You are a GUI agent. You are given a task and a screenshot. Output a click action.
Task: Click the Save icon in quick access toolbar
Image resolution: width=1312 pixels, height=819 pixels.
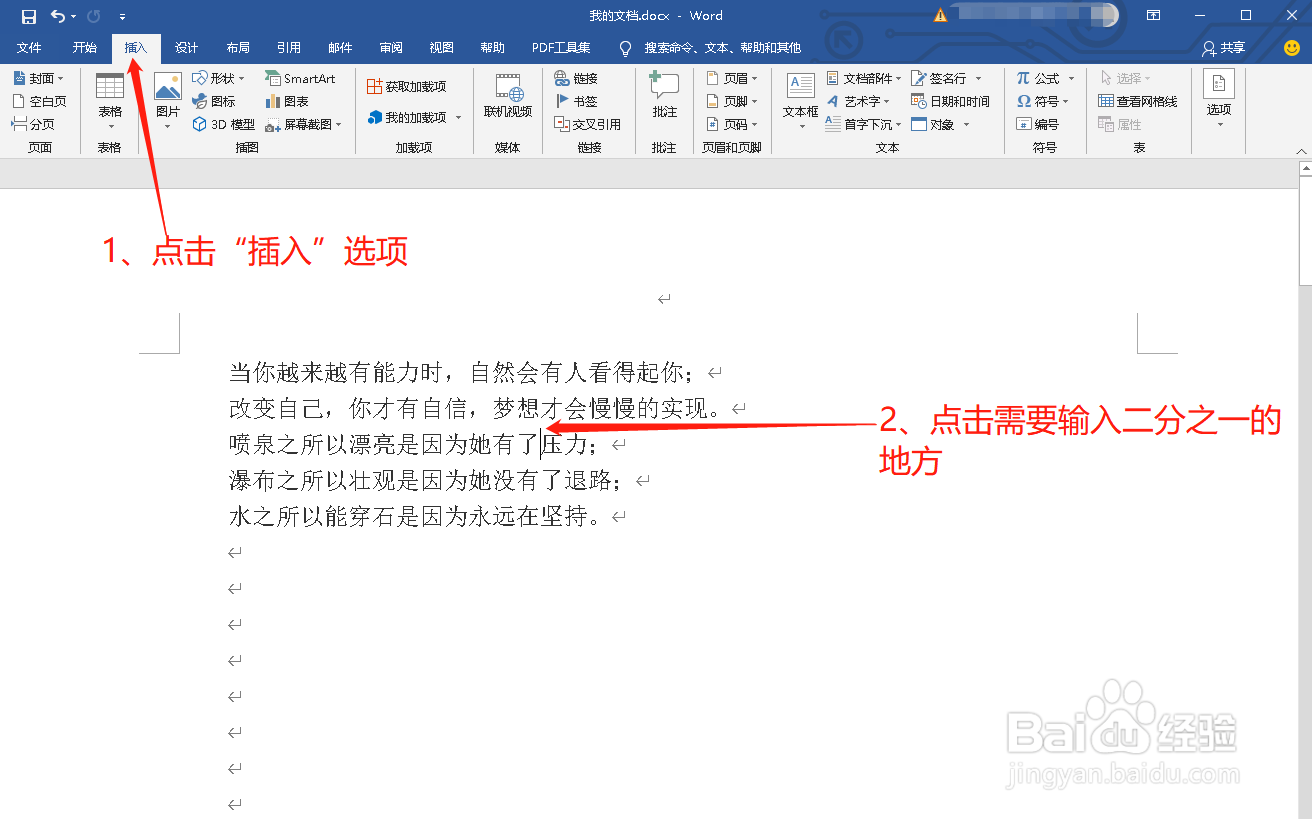click(x=29, y=16)
